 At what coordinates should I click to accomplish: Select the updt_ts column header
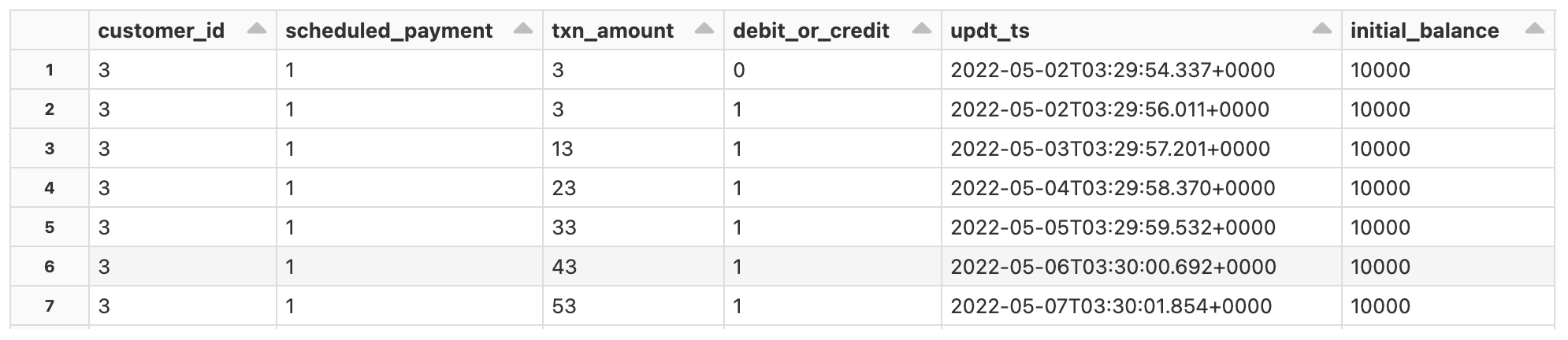[x=990, y=31]
